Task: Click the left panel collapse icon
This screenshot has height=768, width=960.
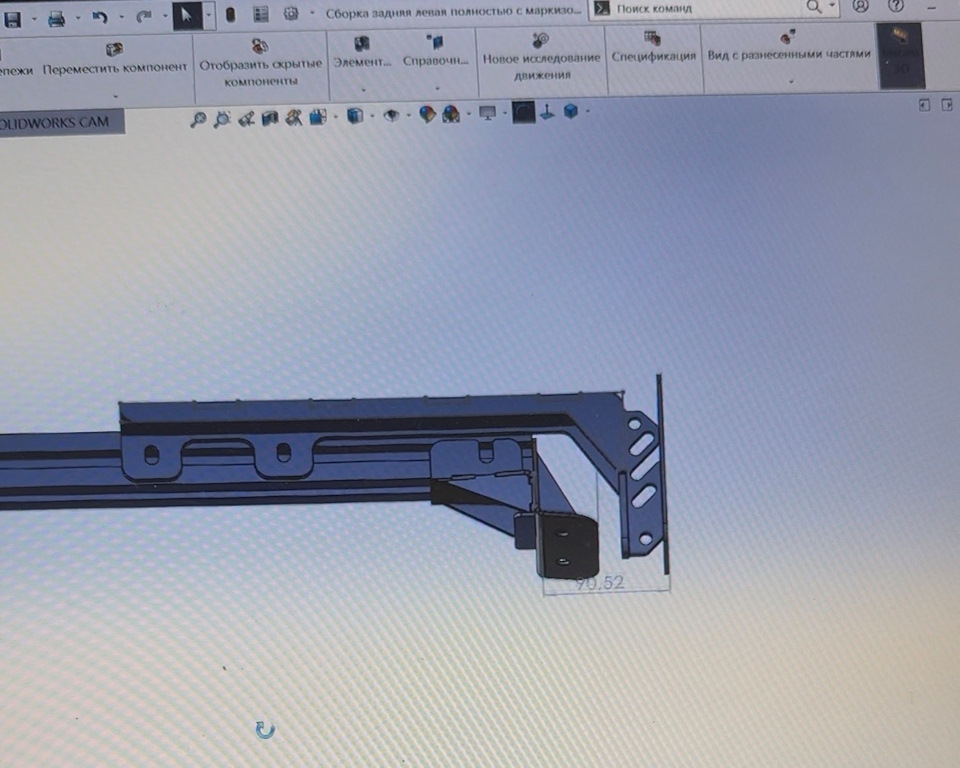Action: pyautogui.click(x=924, y=105)
